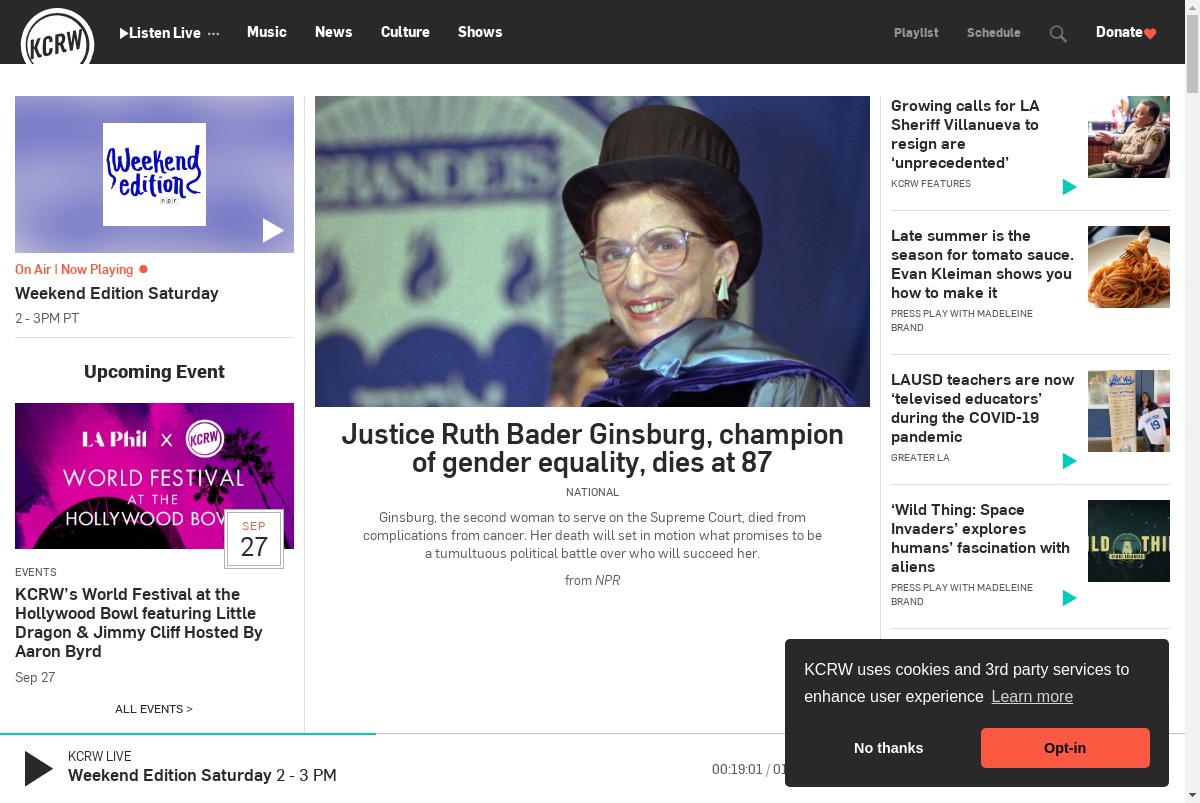Decline cookies with No thanks
1200x803 pixels.
point(889,748)
